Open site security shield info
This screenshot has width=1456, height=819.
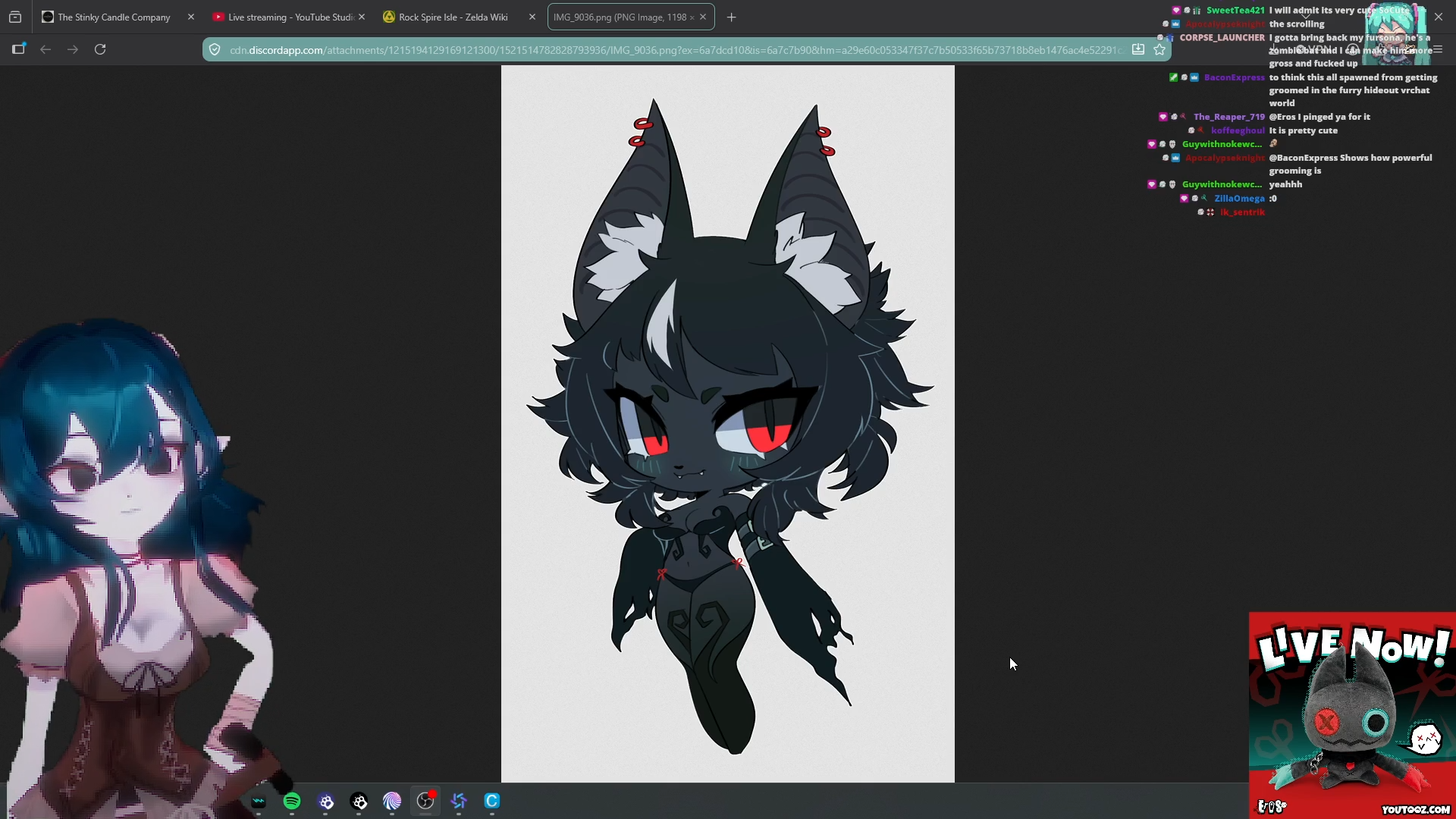(215, 50)
